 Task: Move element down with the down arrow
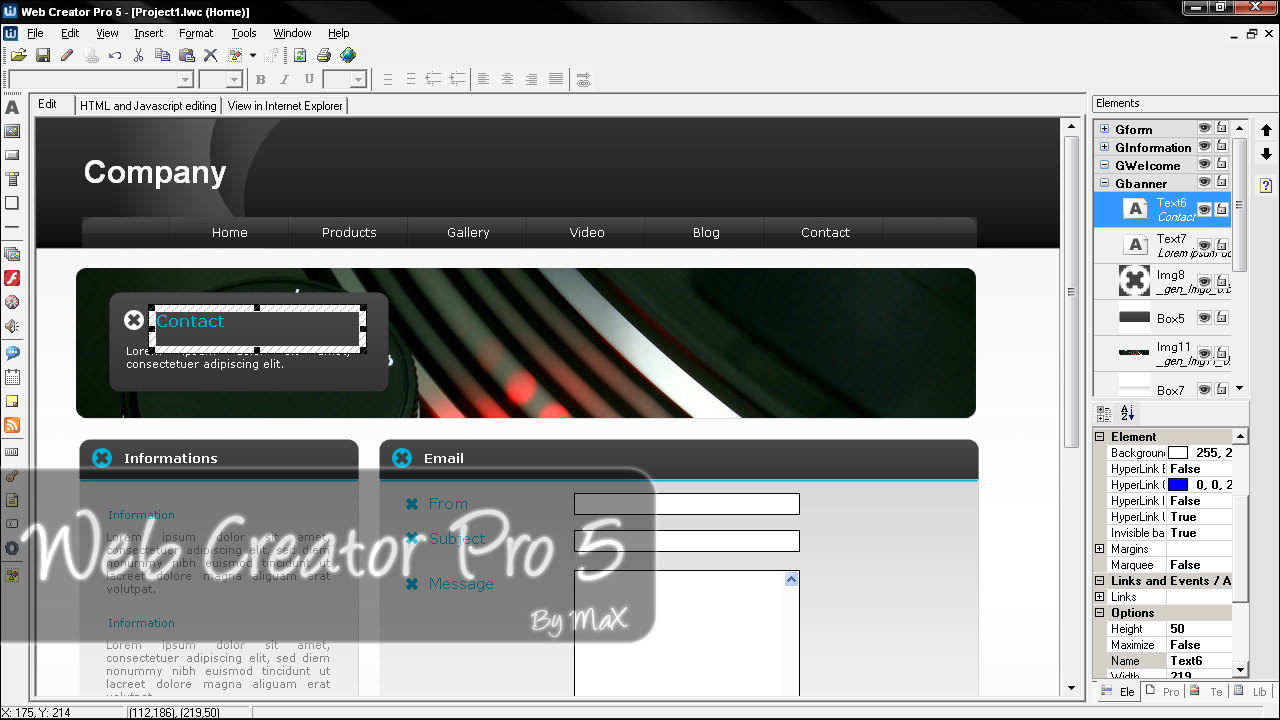1266,154
